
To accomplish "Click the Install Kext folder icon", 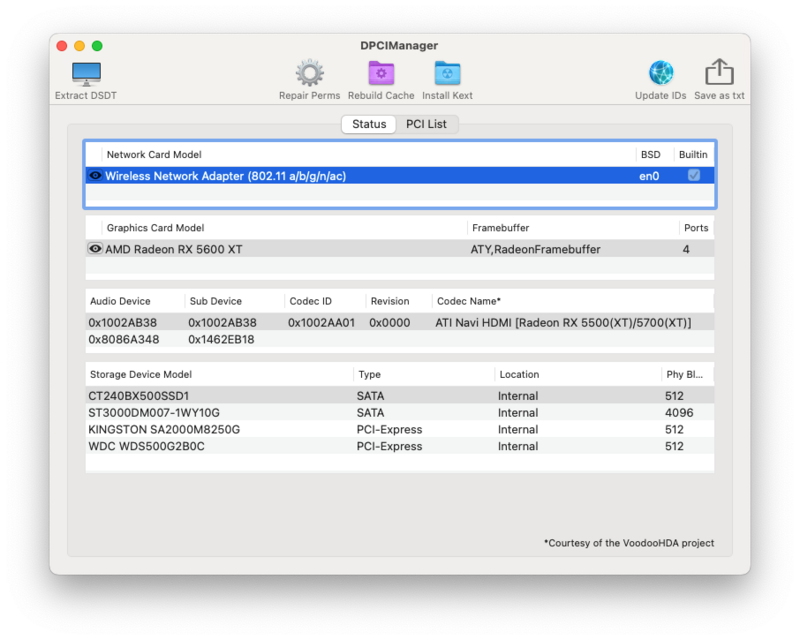I will click(447, 73).
